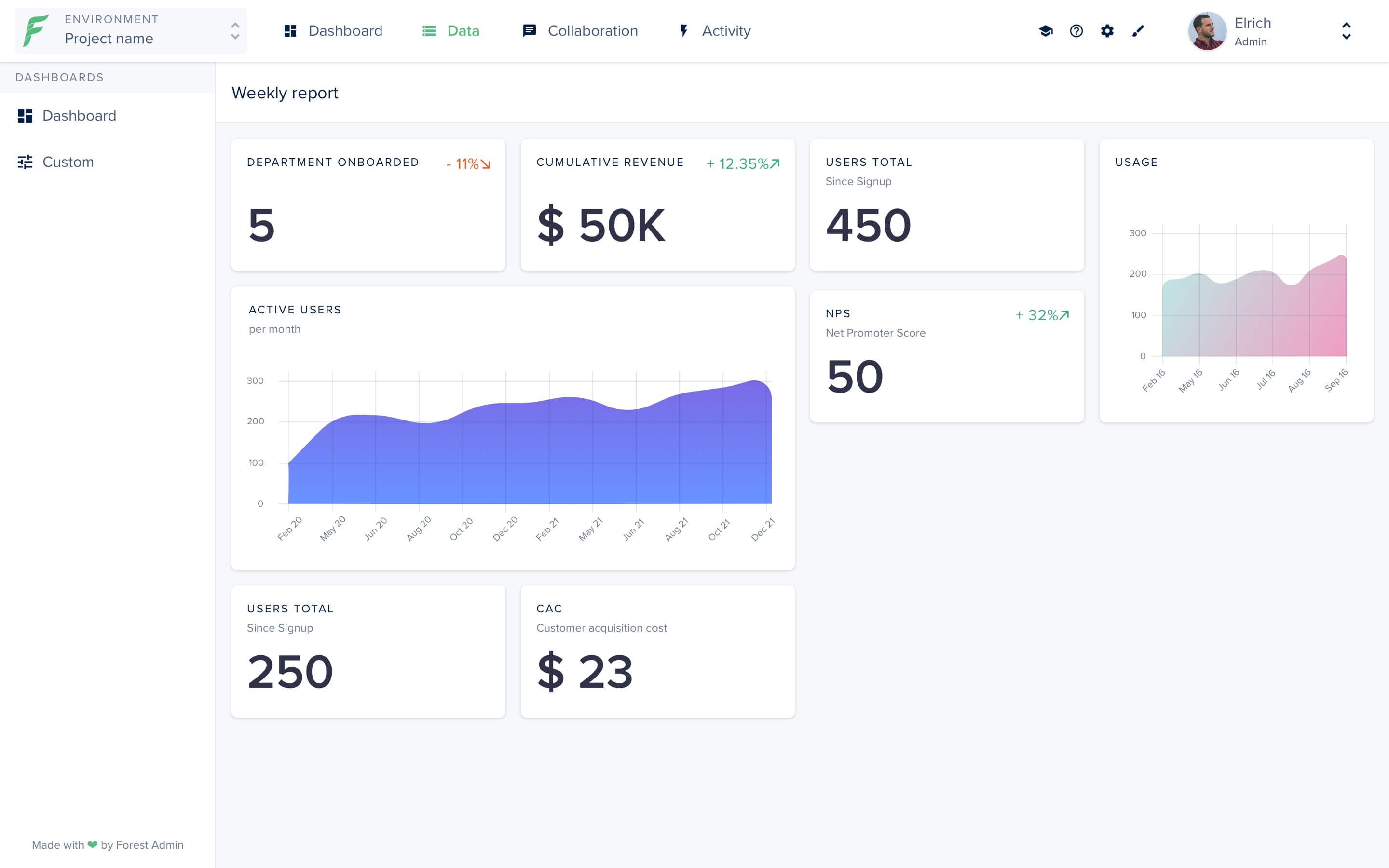
Task: Click the Made with by Forest Admin link
Action: pos(108,844)
